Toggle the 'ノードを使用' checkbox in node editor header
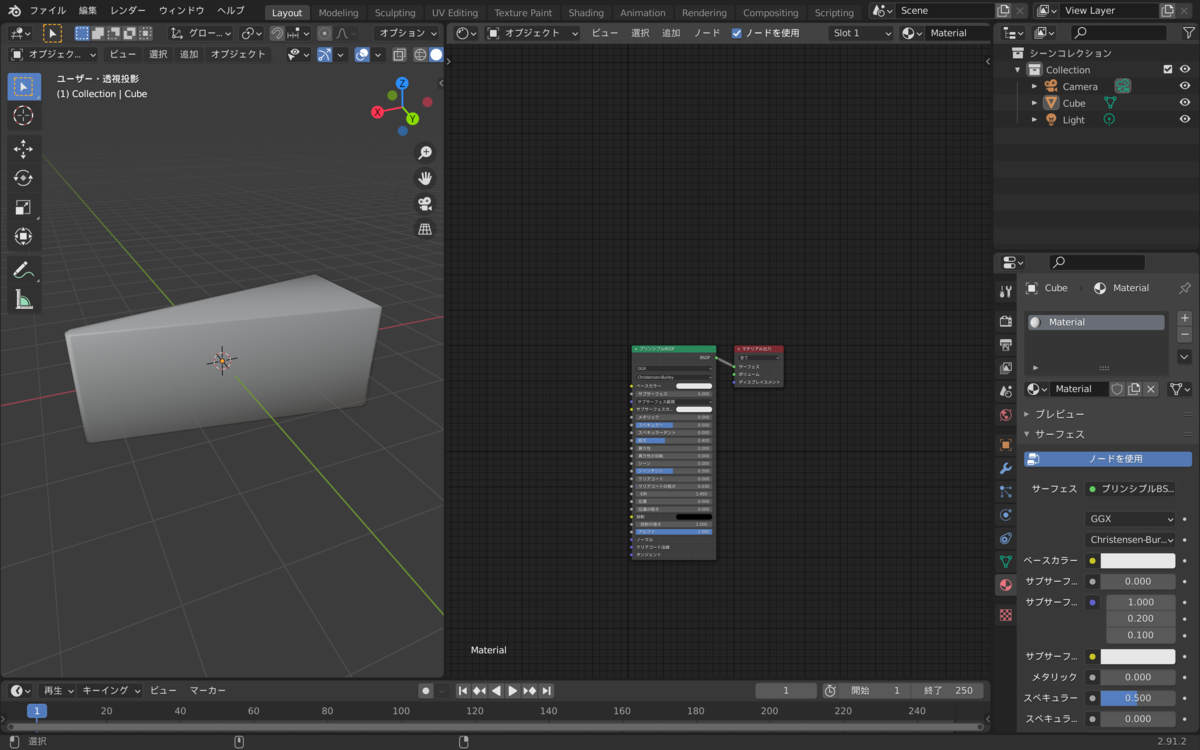 pos(737,33)
